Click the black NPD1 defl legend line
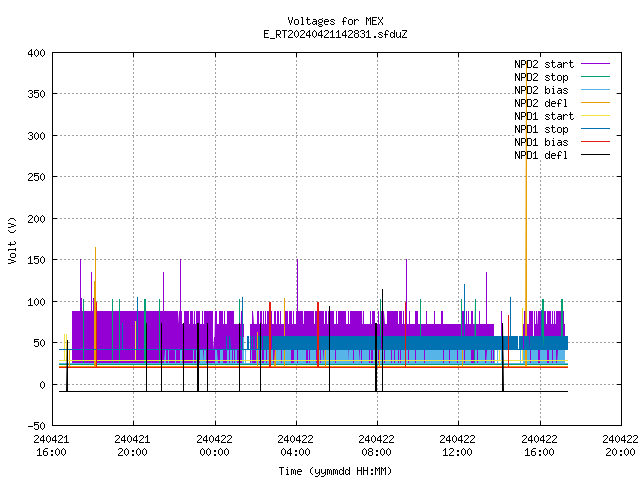 pos(595,155)
